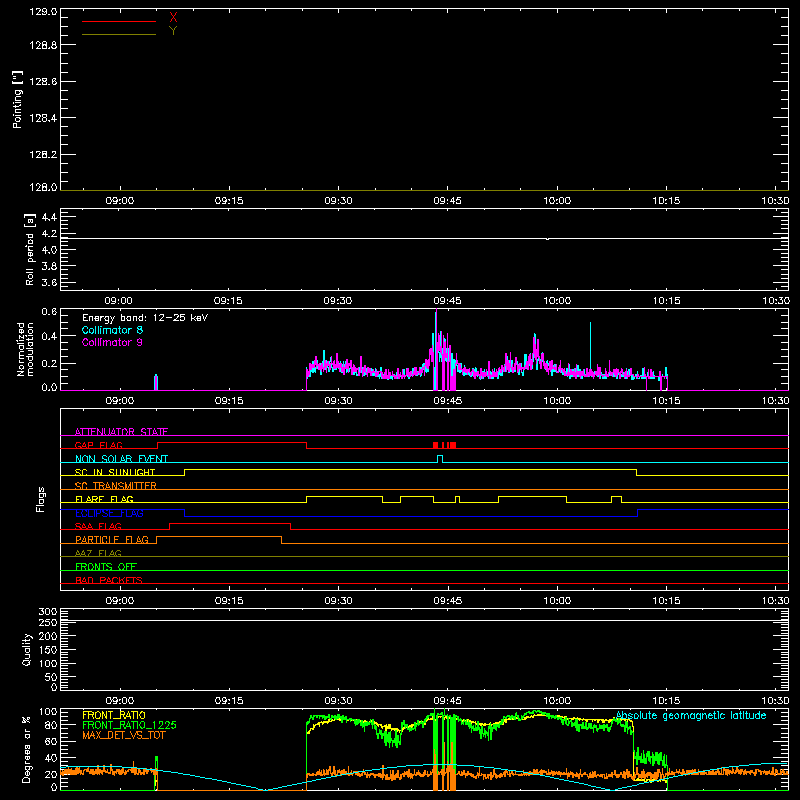Click the Quality axis title
Viewport: 800px width, 800px height.
coord(27,649)
